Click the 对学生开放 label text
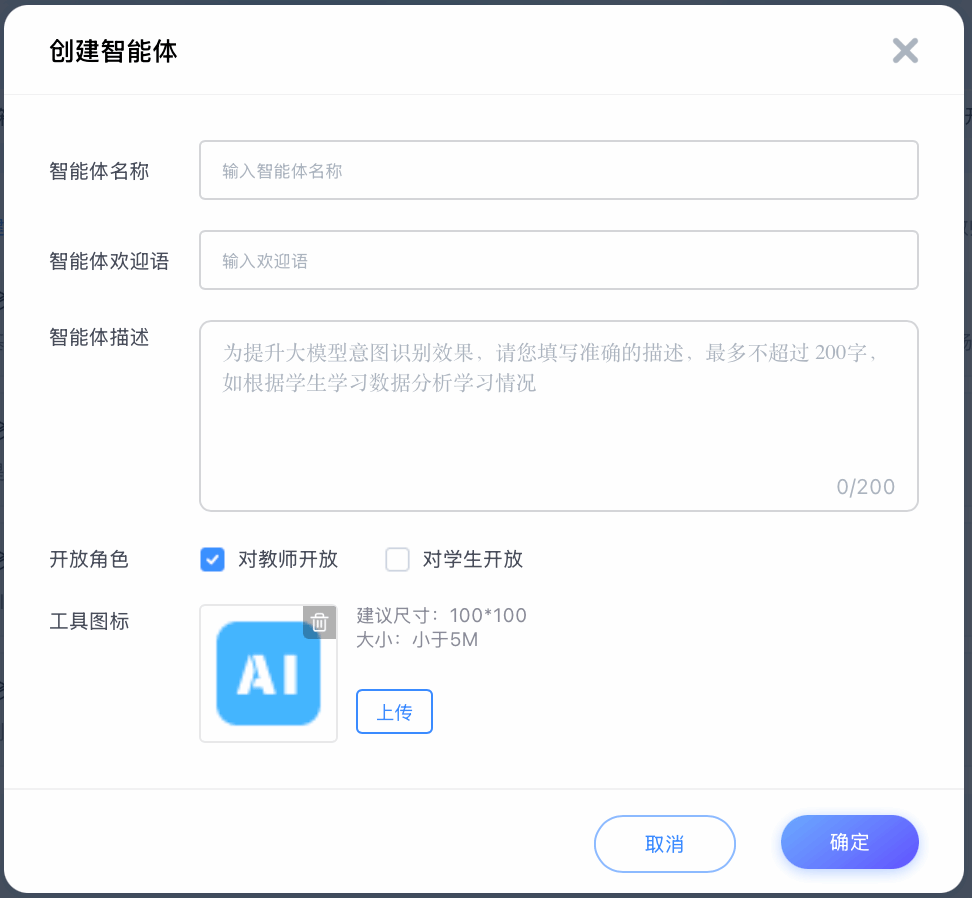The height and width of the screenshot is (898, 972). [x=473, y=559]
